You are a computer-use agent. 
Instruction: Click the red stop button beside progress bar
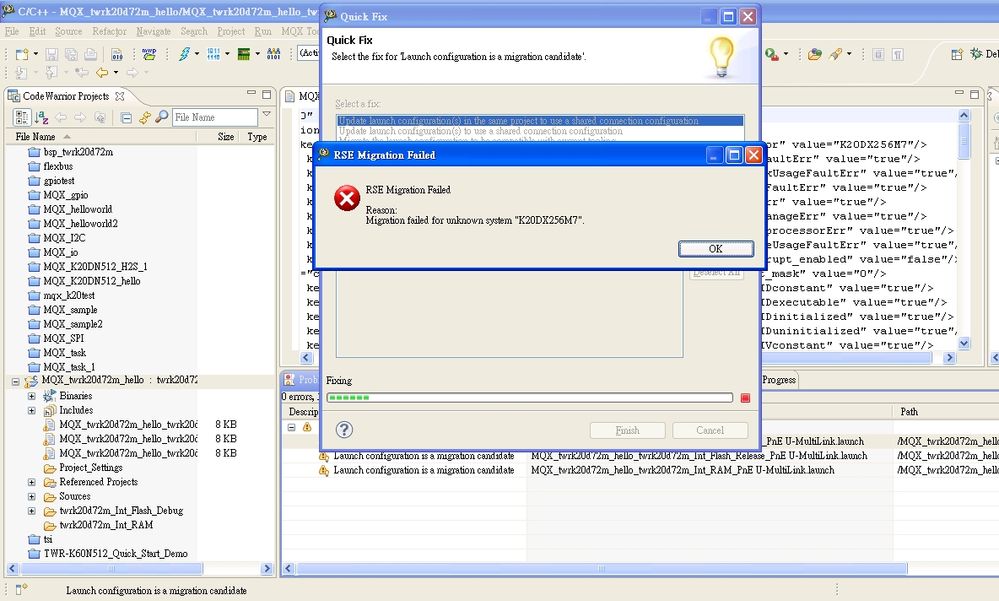coord(745,398)
